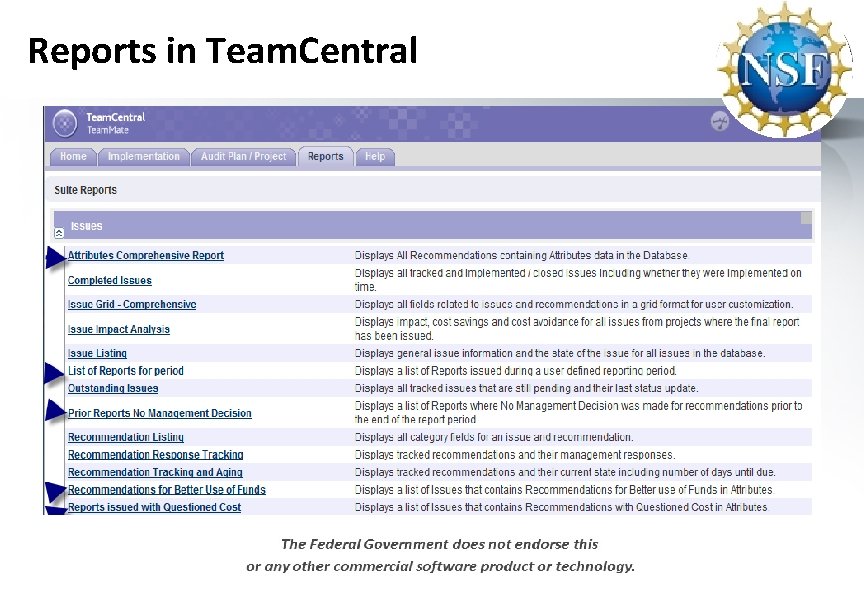Viewport: 864px width, 598px height.
Task: Click description 'Displays a list of Reports issued during'
Action: [x=515, y=371]
